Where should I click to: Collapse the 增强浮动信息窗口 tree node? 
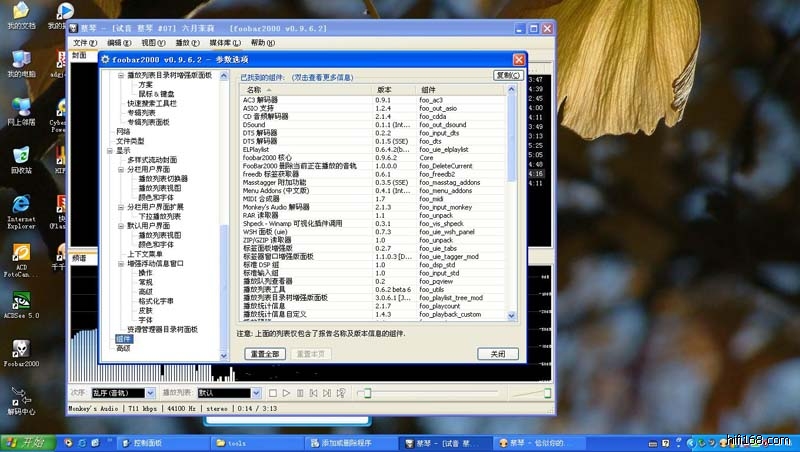click(x=121, y=263)
